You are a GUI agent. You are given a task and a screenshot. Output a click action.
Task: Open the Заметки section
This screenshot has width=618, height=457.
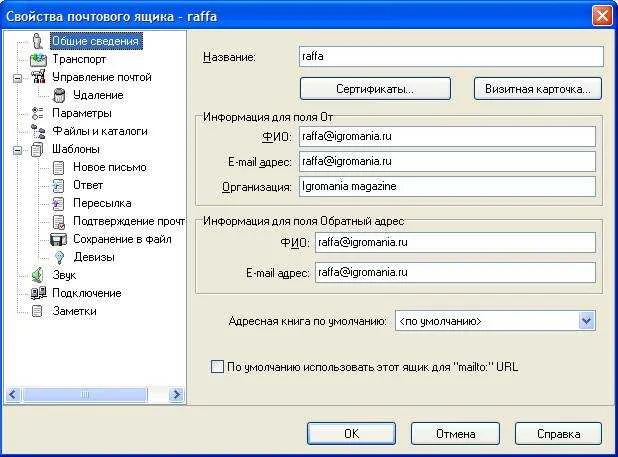74,311
